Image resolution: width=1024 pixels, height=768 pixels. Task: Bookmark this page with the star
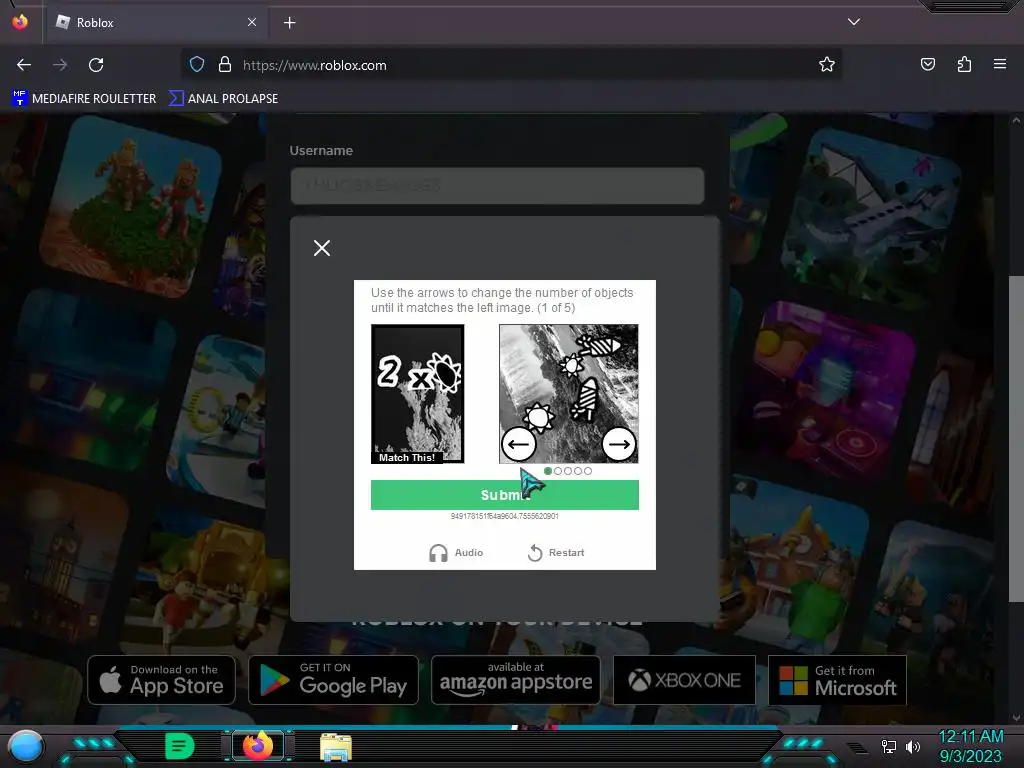[x=827, y=64]
